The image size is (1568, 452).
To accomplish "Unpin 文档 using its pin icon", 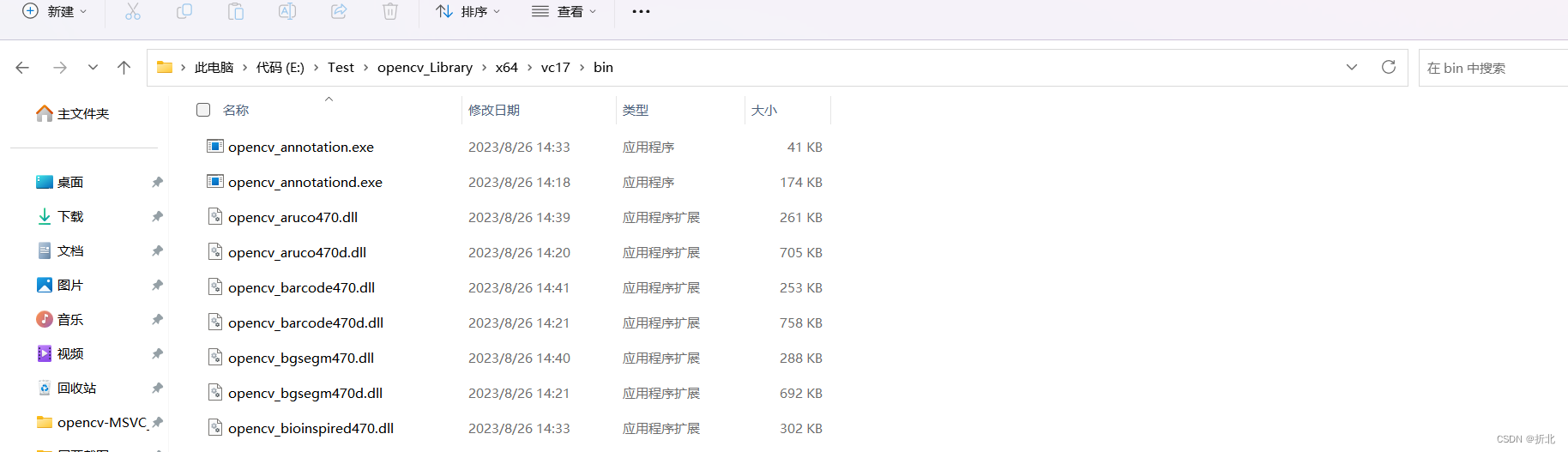I will pyautogui.click(x=157, y=250).
